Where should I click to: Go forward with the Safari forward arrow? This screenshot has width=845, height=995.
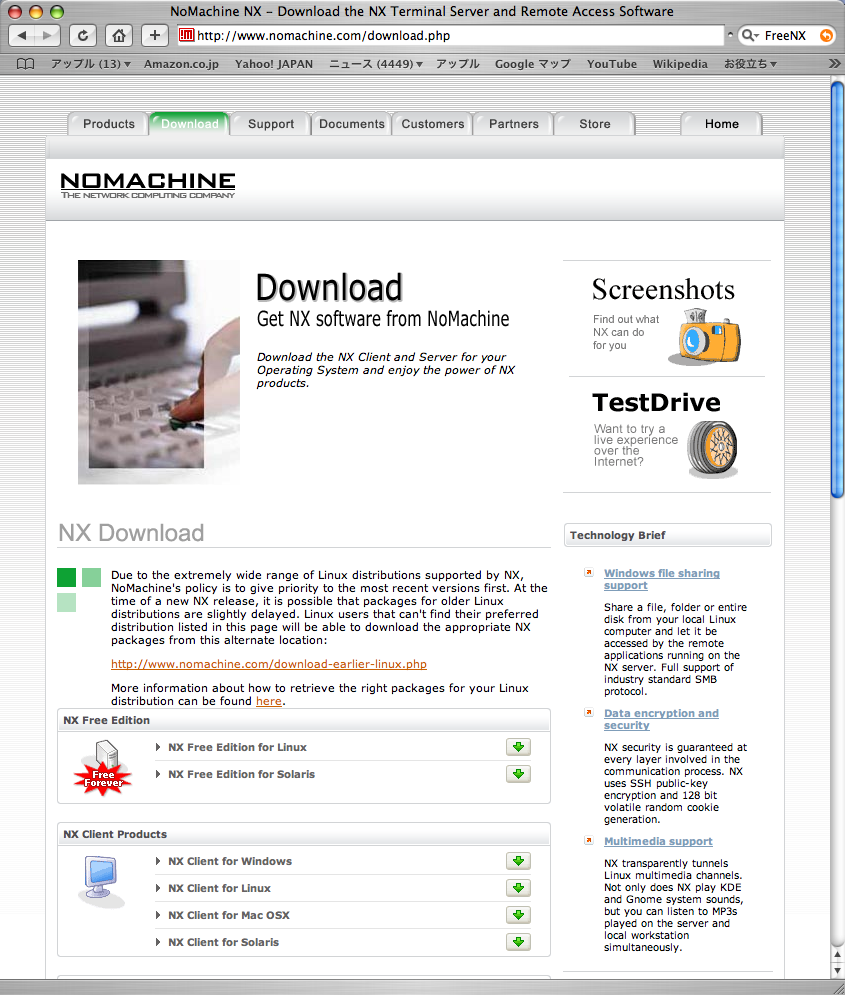[48, 36]
